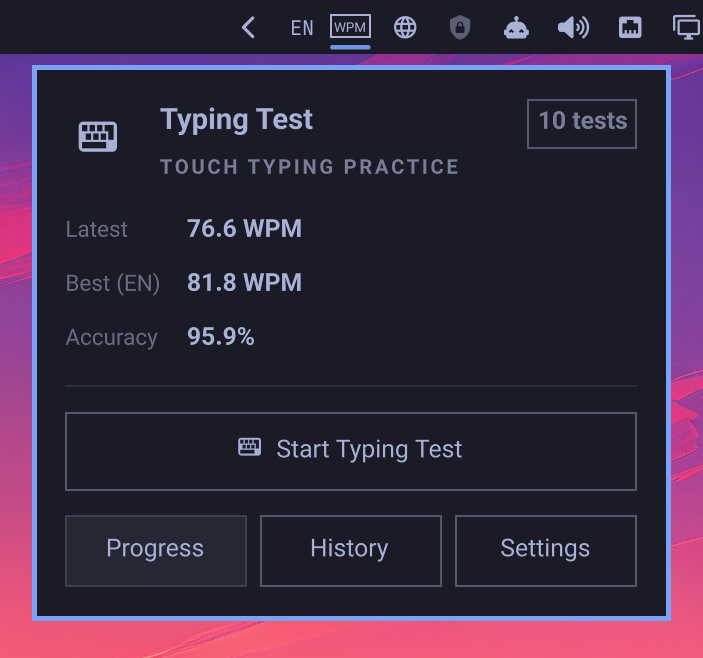Select the Typing Test heading
Screen dimensions: 703x658
click(236, 120)
